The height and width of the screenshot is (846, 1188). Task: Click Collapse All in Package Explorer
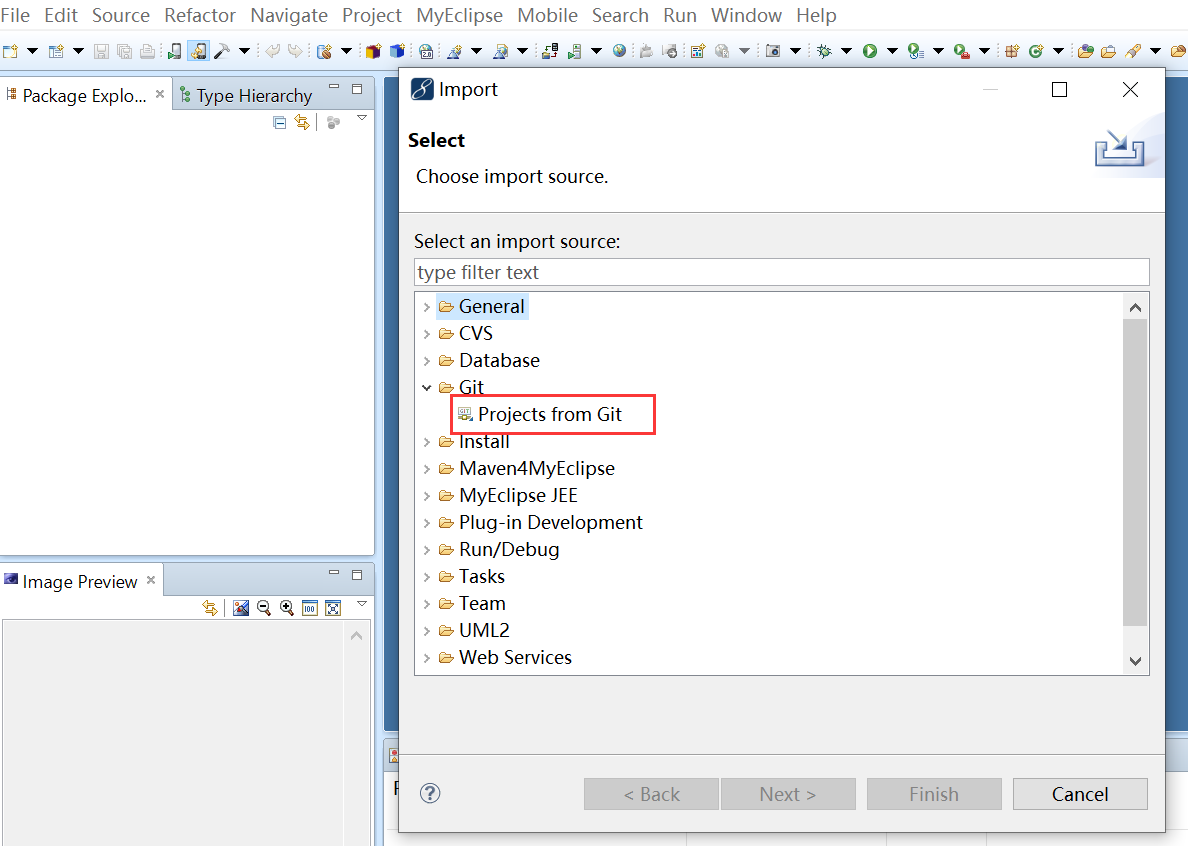[280, 122]
